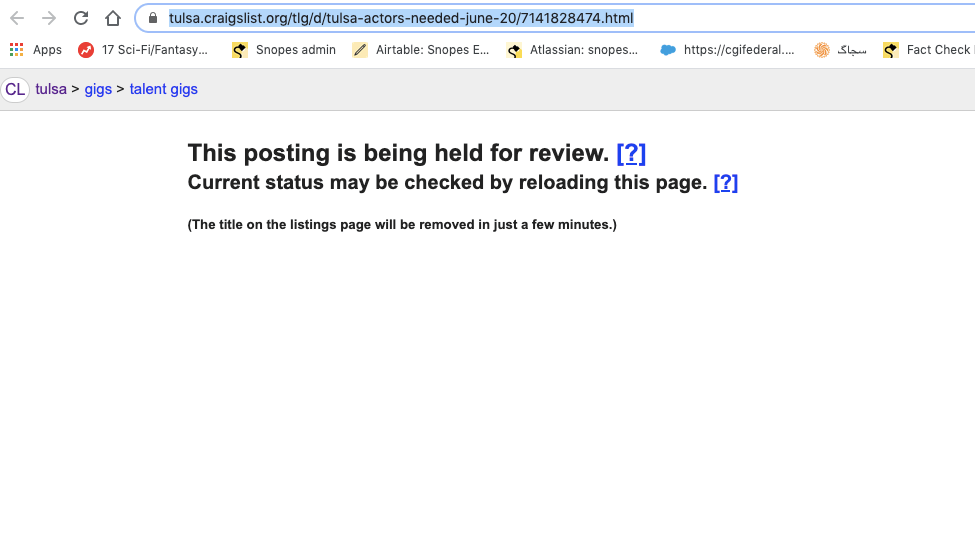Image resolution: width=975 pixels, height=543 pixels.
Task: Open the browser home page
Action: (x=113, y=18)
